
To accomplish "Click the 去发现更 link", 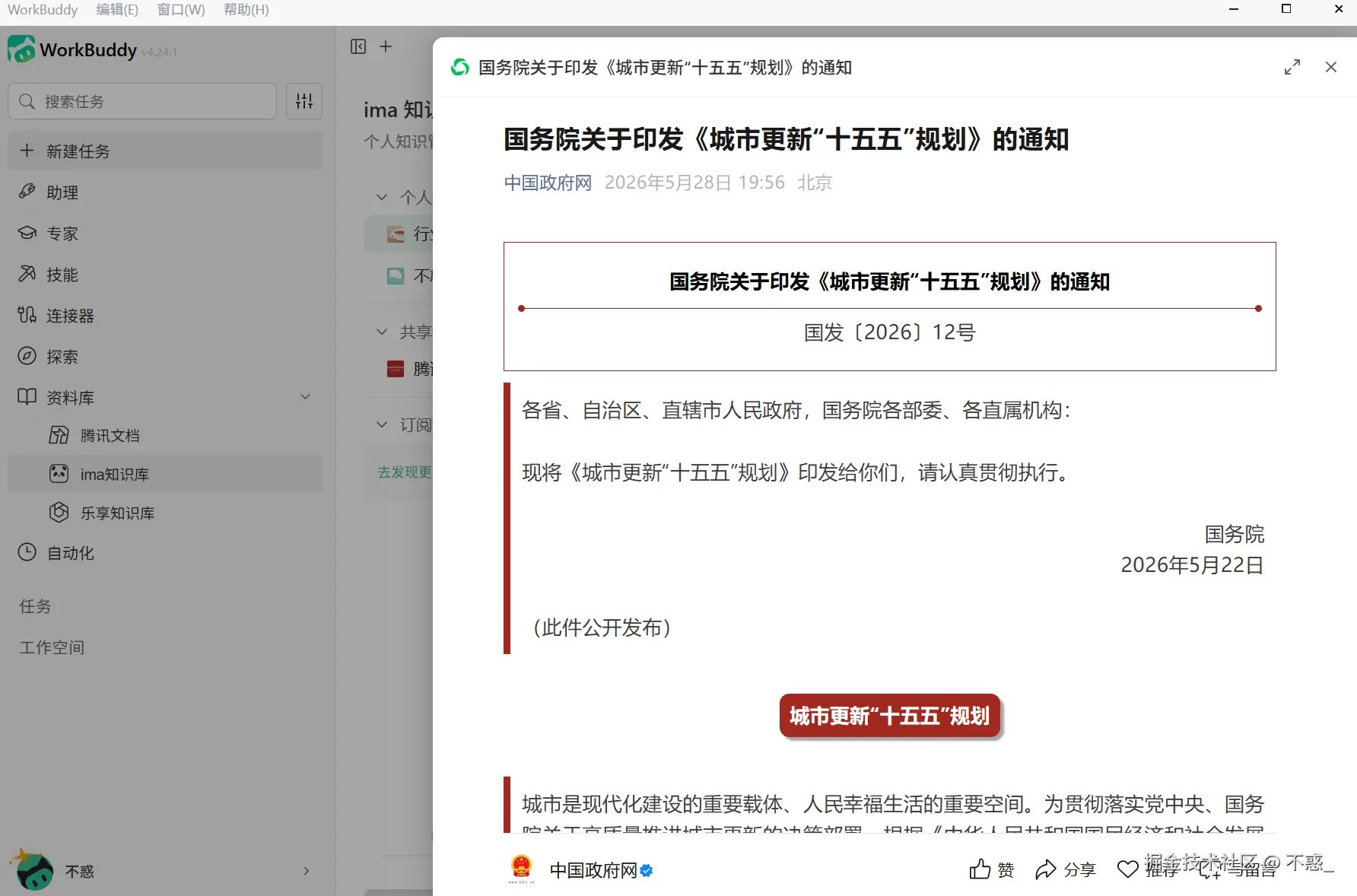I will (x=405, y=472).
